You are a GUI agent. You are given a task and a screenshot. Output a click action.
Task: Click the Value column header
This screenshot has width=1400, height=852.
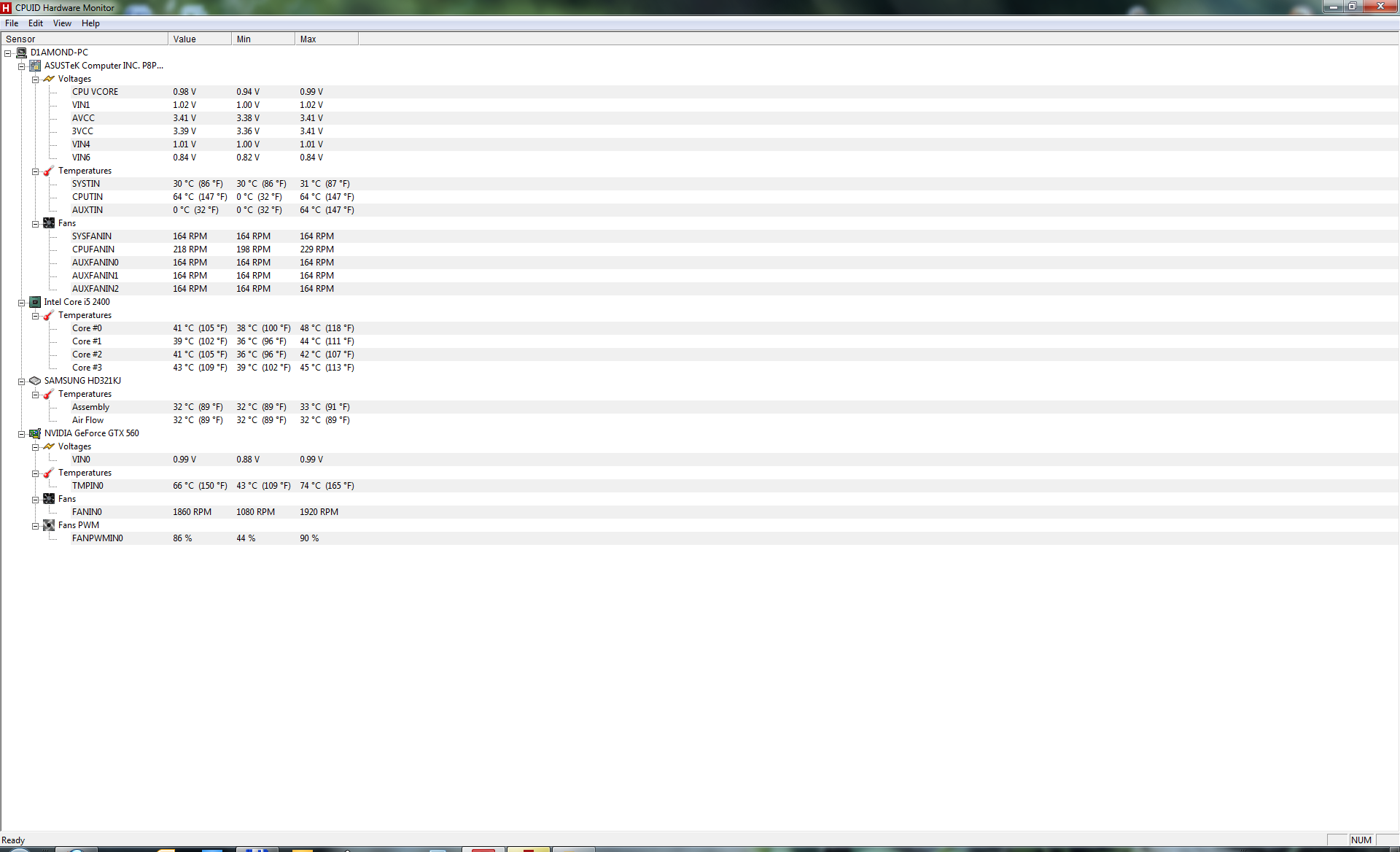point(200,39)
